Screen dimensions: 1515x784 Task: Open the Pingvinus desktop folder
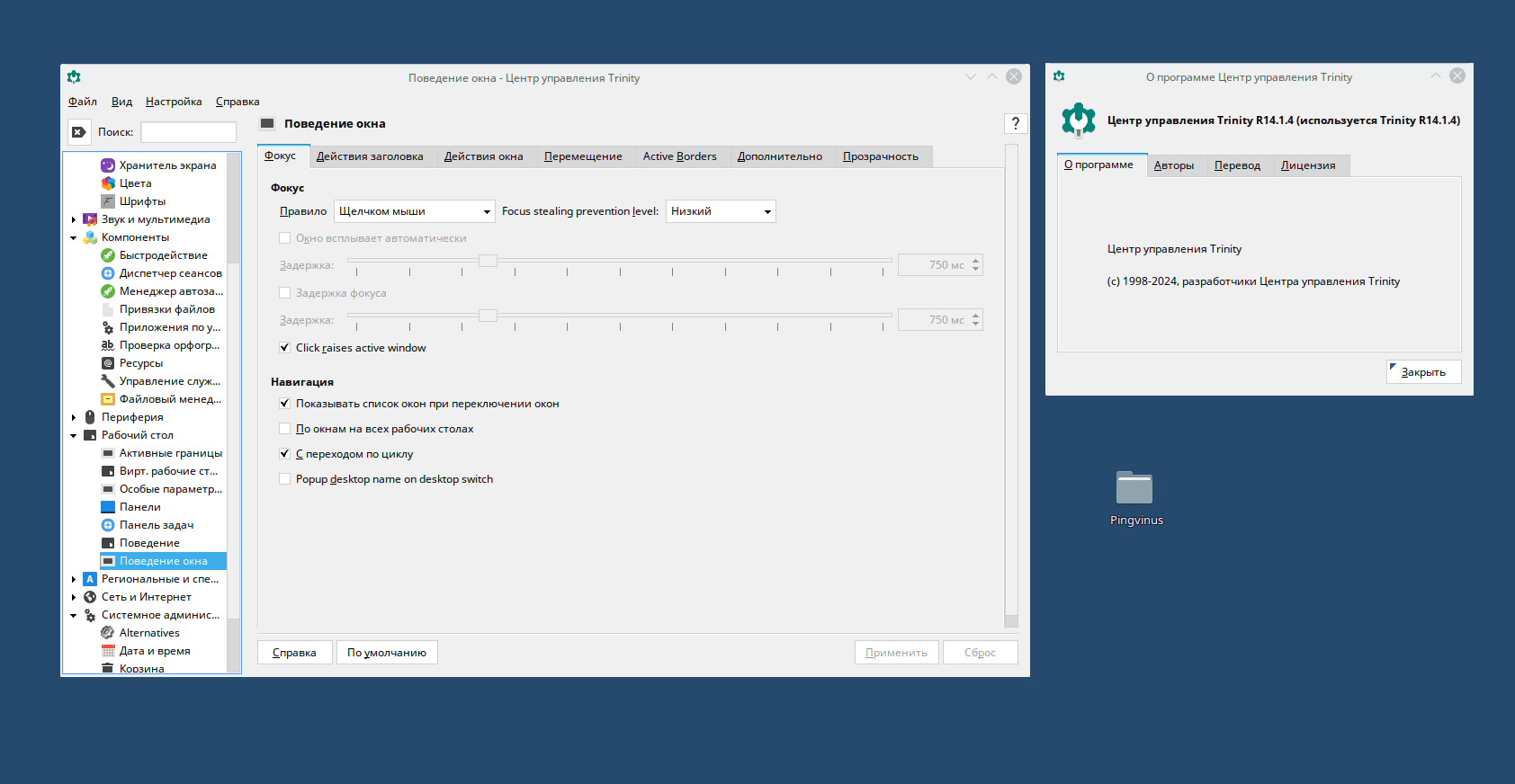coord(1134,488)
